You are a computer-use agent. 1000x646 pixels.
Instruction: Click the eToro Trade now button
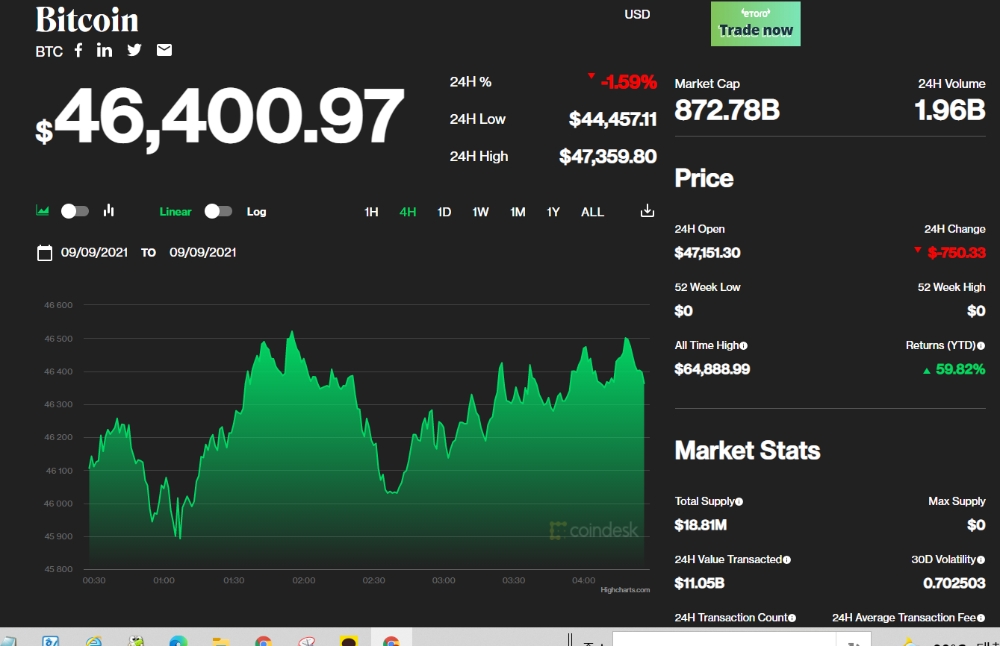tap(756, 24)
